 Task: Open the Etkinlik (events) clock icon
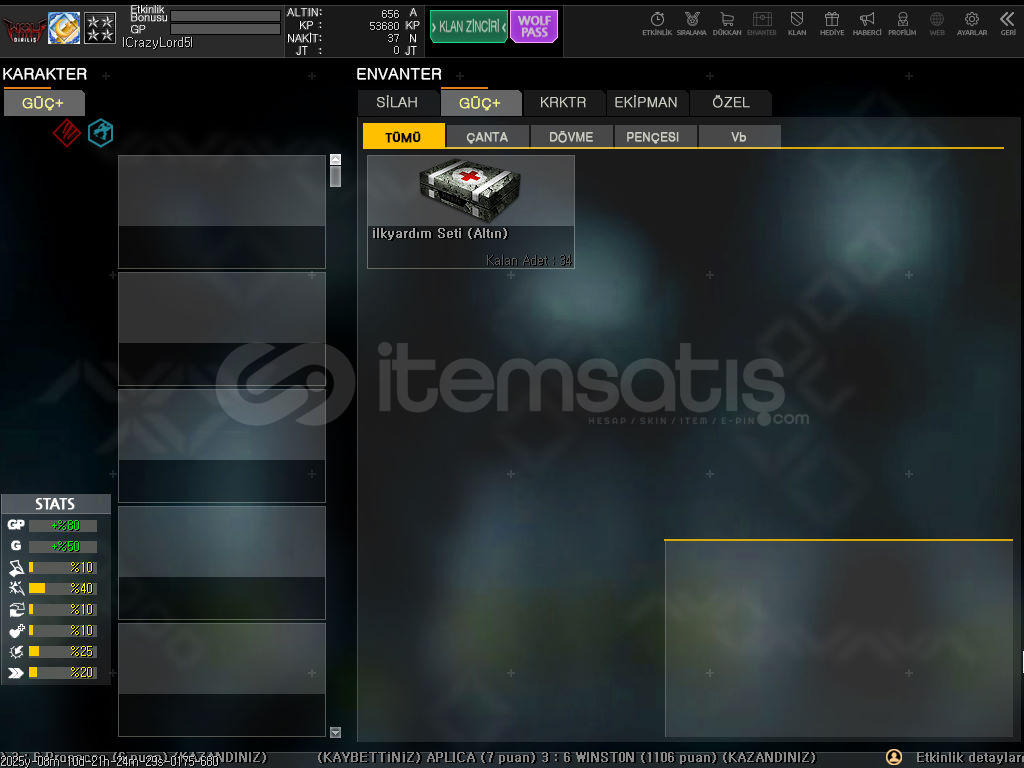point(657,22)
